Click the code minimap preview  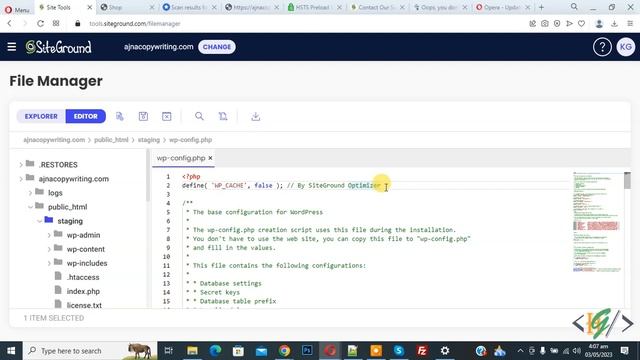(597, 222)
